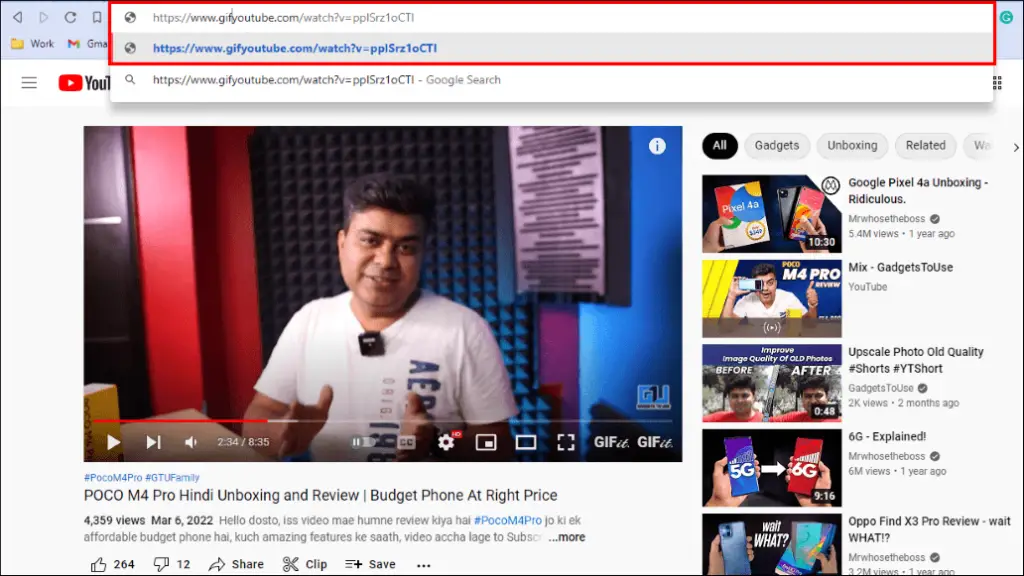Go forward with the browser forward arrow
Viewport: 1024px width, 576px height.
(x=44, y=18)
